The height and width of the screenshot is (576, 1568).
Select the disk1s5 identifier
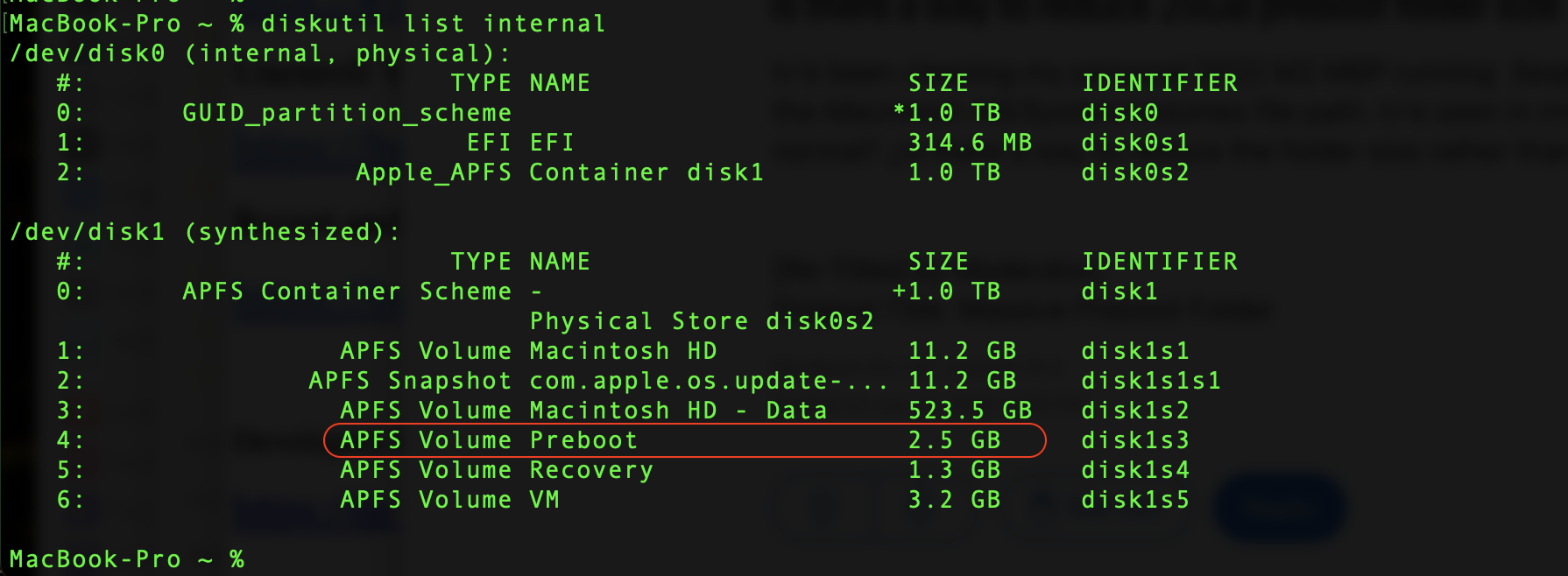pyautogui.click(x=1134, y=500)
